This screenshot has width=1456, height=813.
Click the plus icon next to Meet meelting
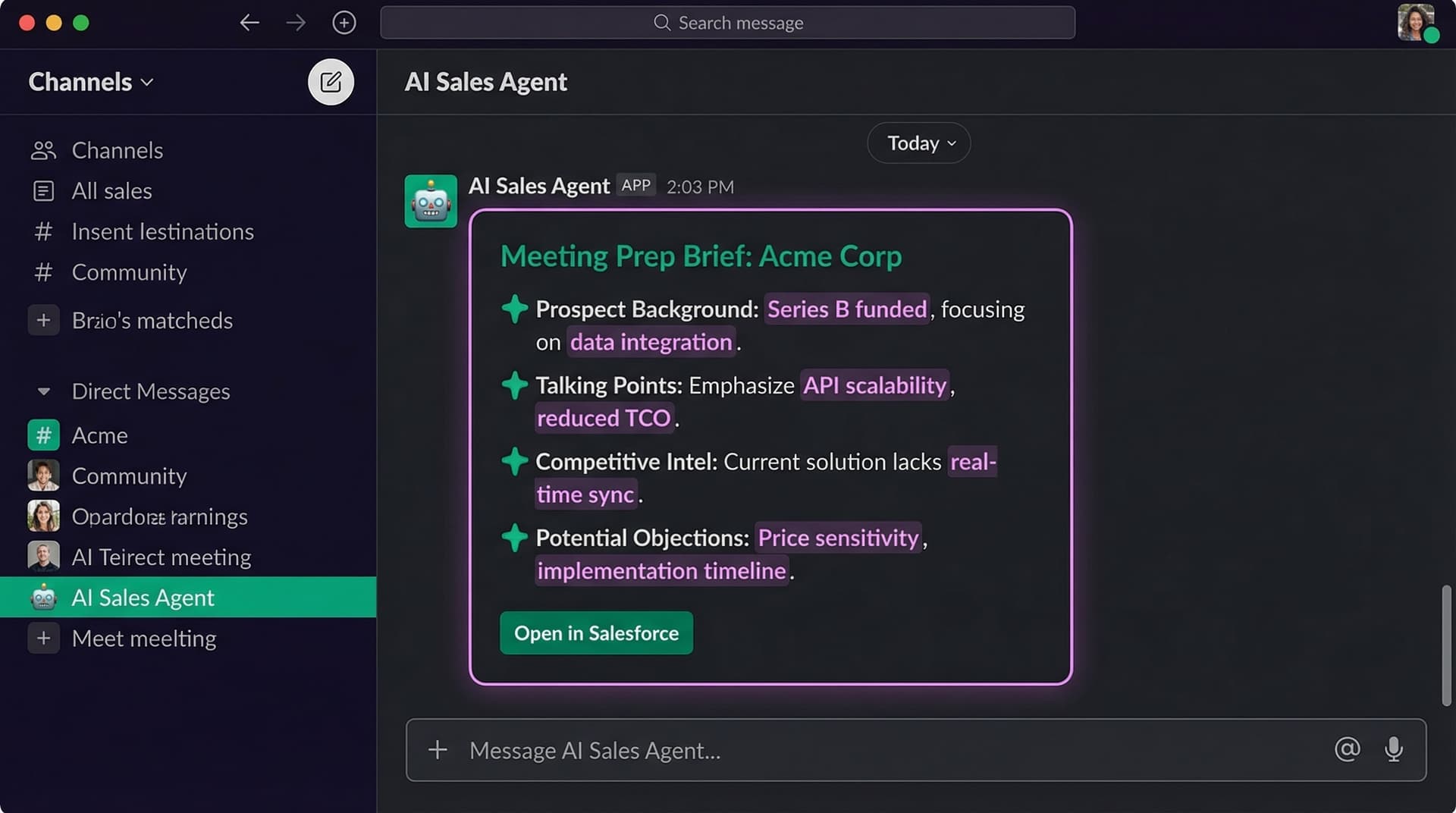click(44, 638)
